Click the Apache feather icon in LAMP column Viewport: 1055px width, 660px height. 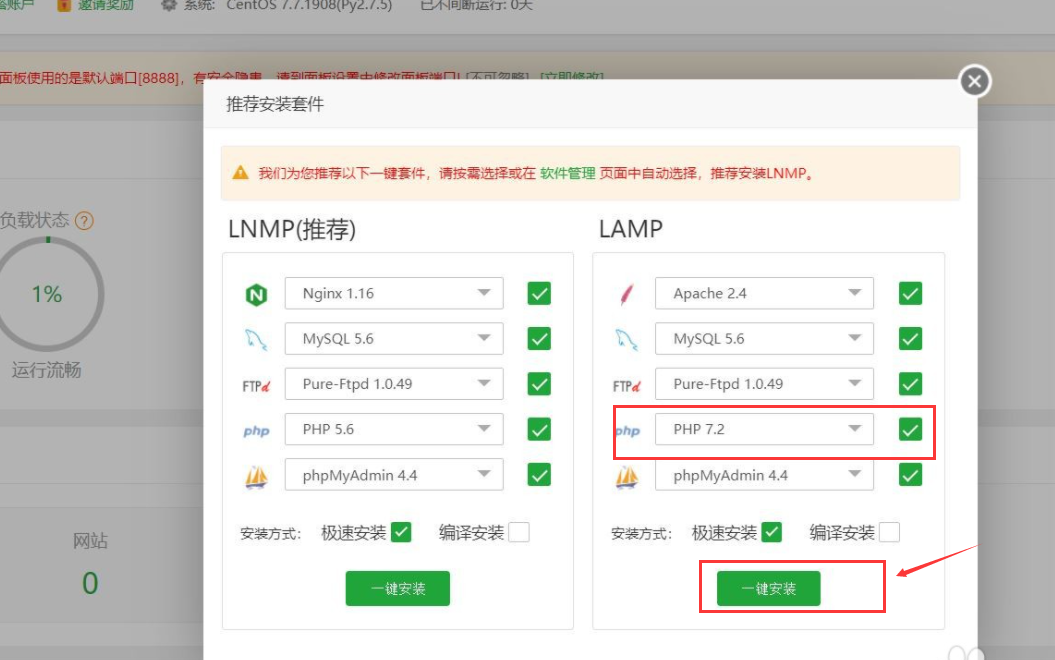[628, 292]
